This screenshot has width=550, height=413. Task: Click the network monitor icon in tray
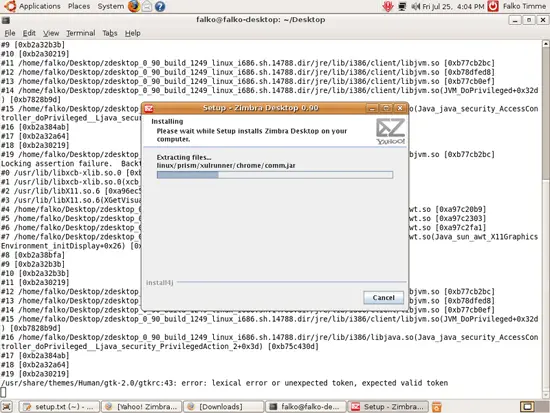[x=402, y=6]
